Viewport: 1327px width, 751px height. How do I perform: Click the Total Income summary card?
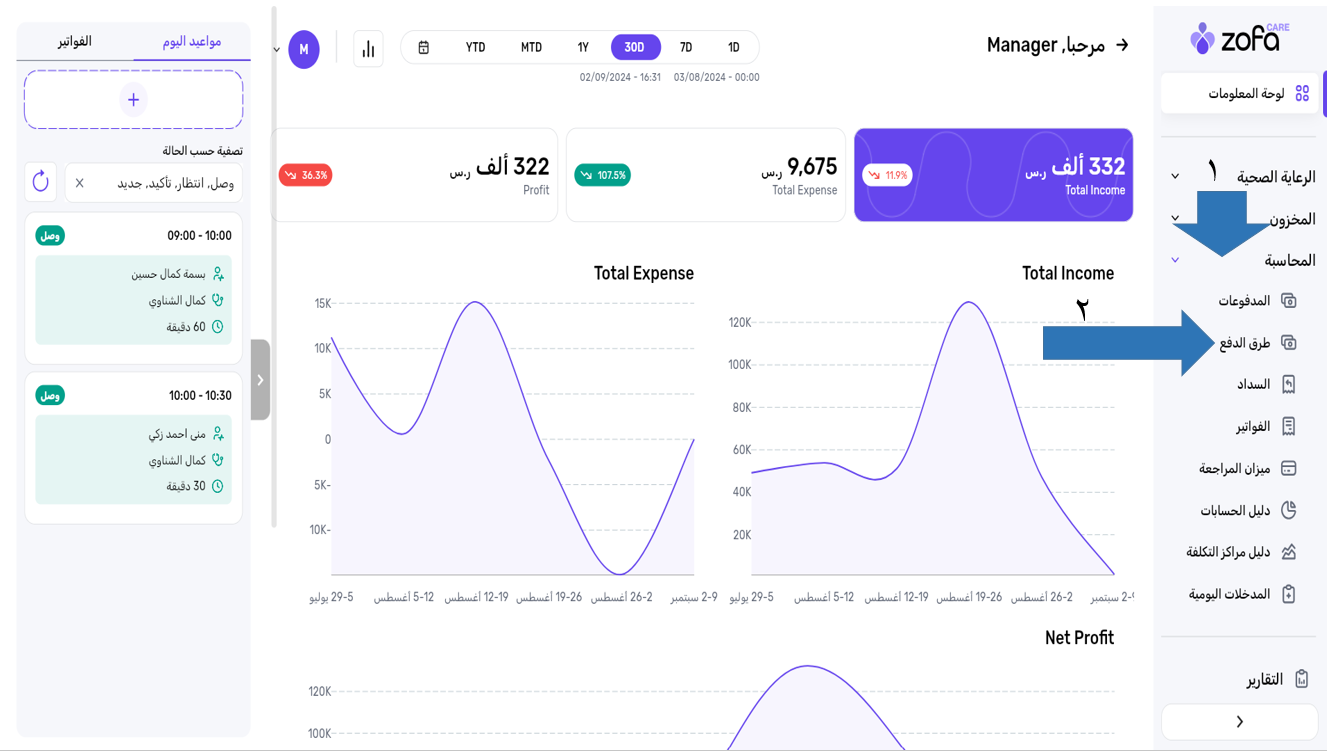pos(992,175)
